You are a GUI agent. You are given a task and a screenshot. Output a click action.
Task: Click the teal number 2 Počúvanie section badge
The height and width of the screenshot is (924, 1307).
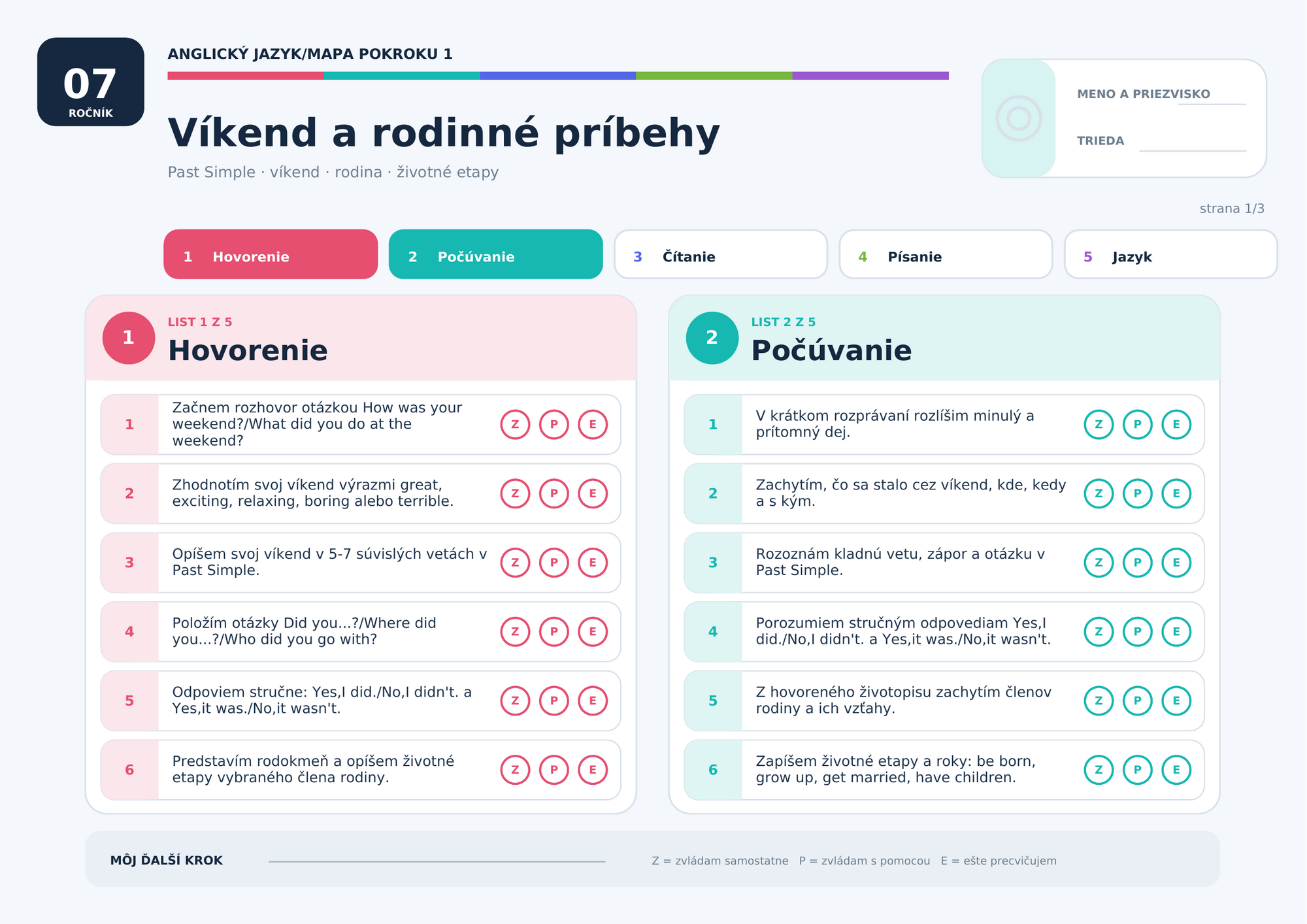712,338
